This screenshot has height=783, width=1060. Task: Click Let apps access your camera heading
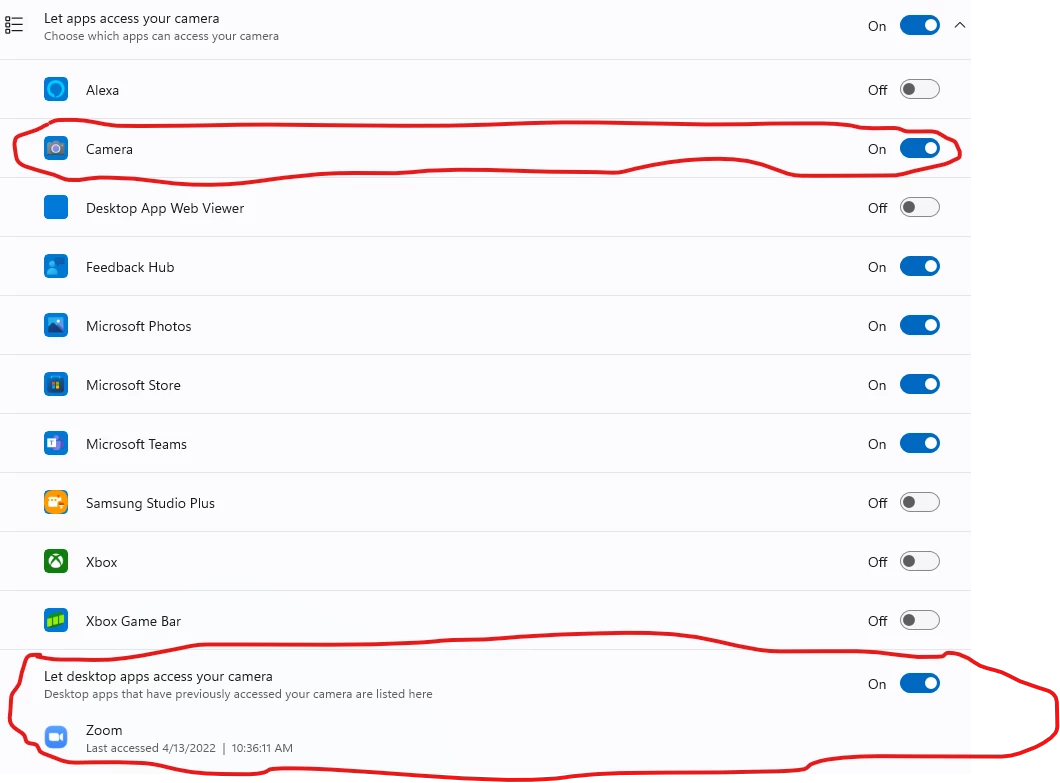pos(131,18)
